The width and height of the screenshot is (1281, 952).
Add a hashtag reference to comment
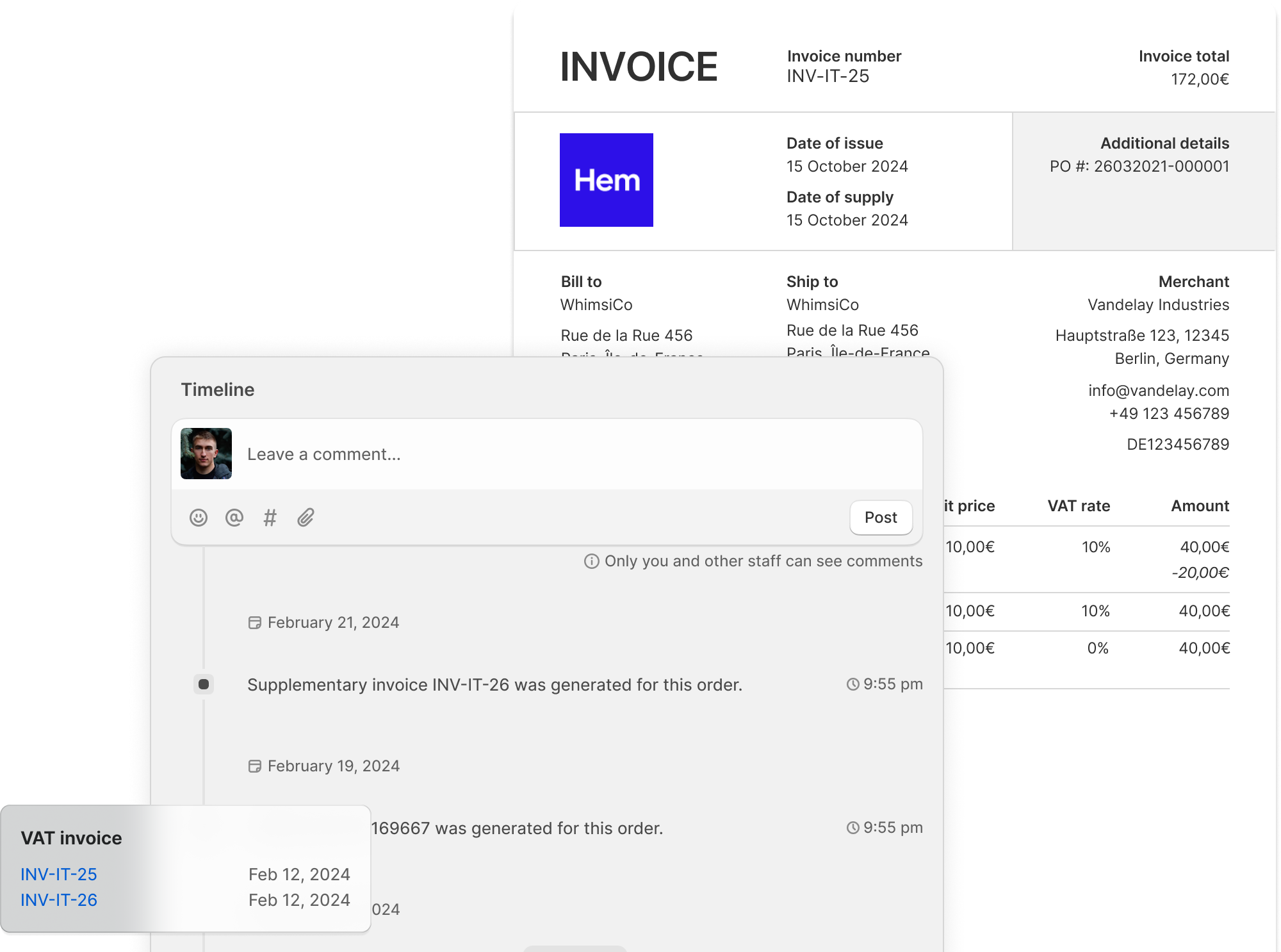[270, 518]
